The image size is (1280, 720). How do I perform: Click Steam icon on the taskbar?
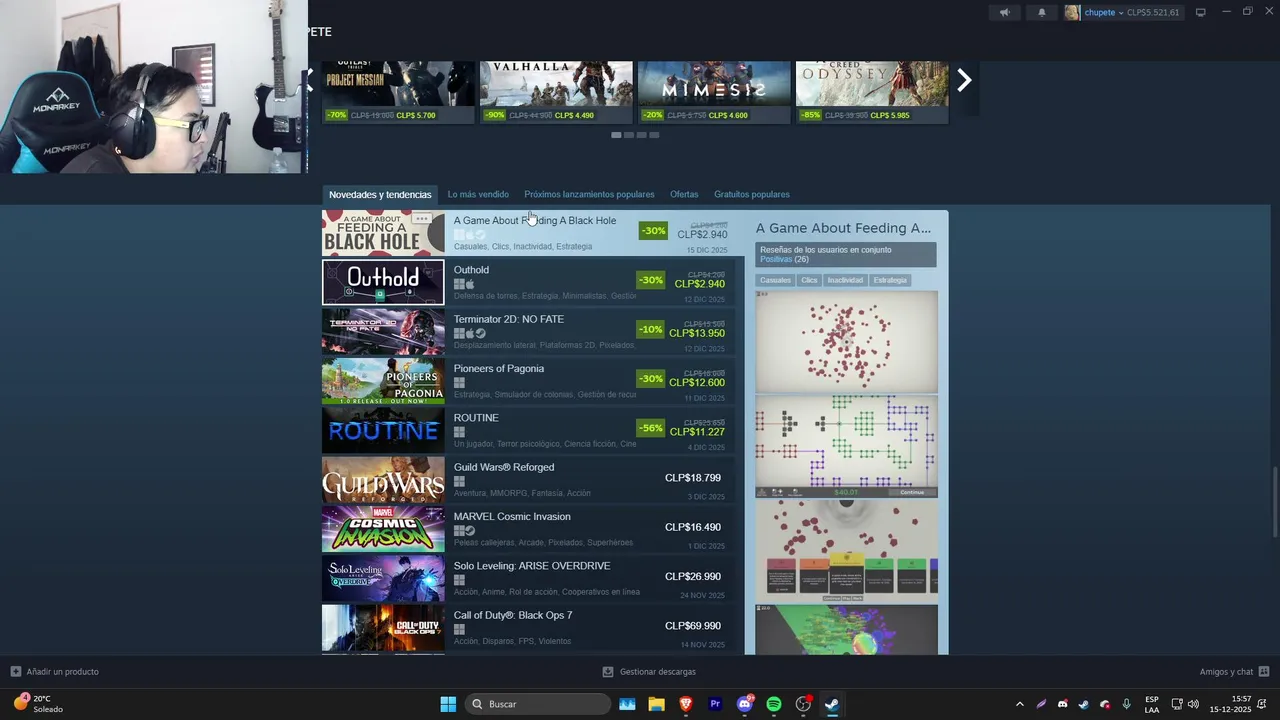click(x=832, y=704)
